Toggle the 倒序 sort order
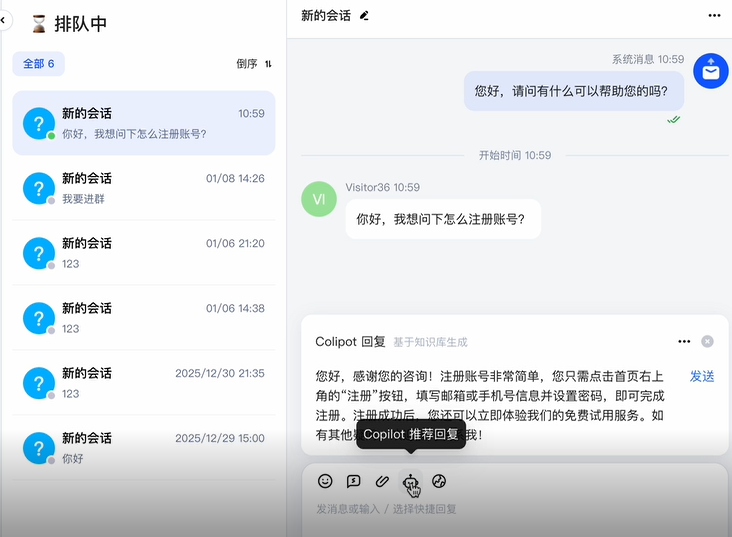This screenshot has height=537, width=732. click(x=254, y=64)
